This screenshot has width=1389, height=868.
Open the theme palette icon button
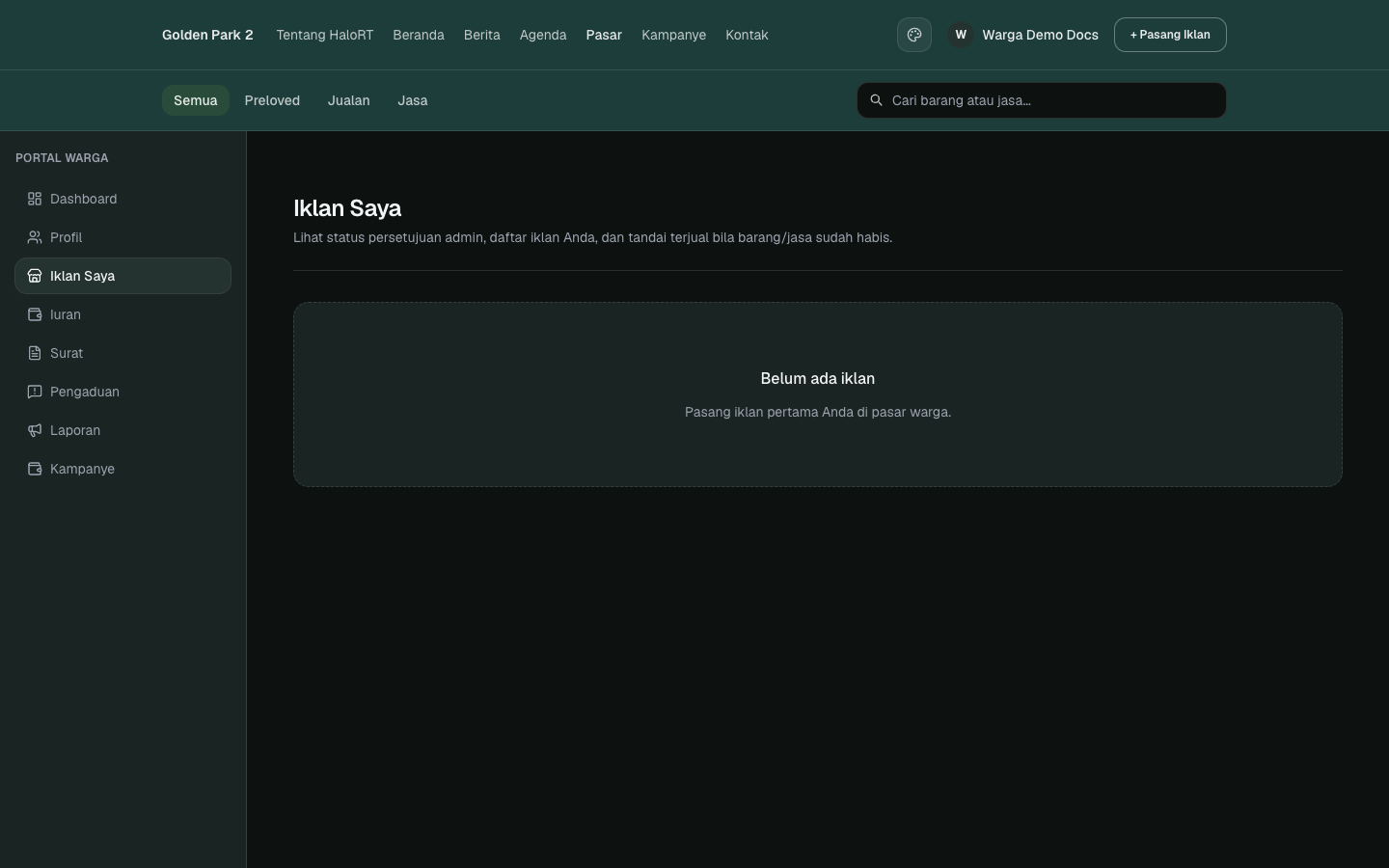pyautogui.click(x=914, y=35)
